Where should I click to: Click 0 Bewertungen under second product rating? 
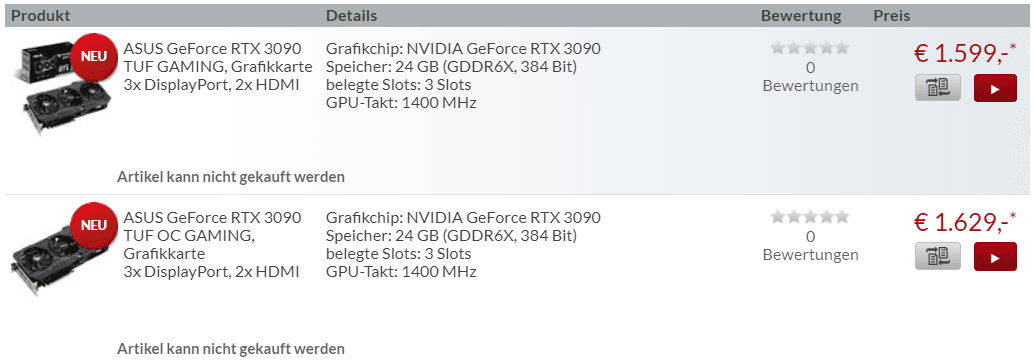click(x=810, y=245)
